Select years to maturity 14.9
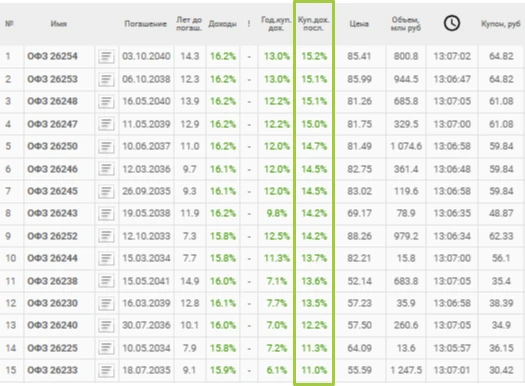Screen dimensions: 525x386 point(190,281)
